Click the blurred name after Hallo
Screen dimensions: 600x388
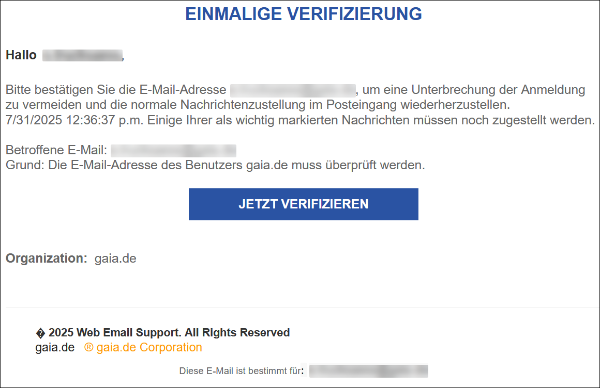coord(82,55)
